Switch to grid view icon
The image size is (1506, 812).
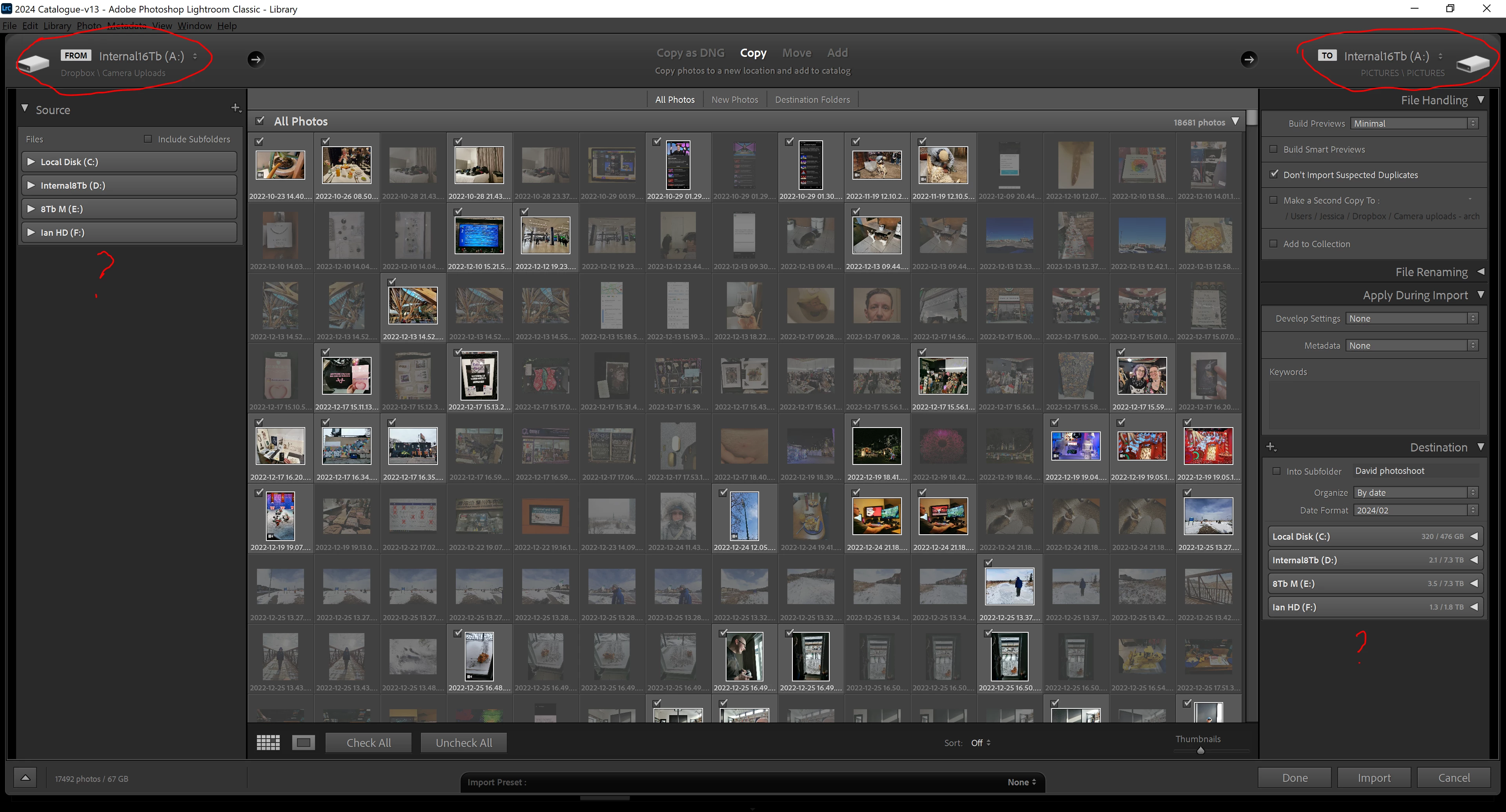268,743
